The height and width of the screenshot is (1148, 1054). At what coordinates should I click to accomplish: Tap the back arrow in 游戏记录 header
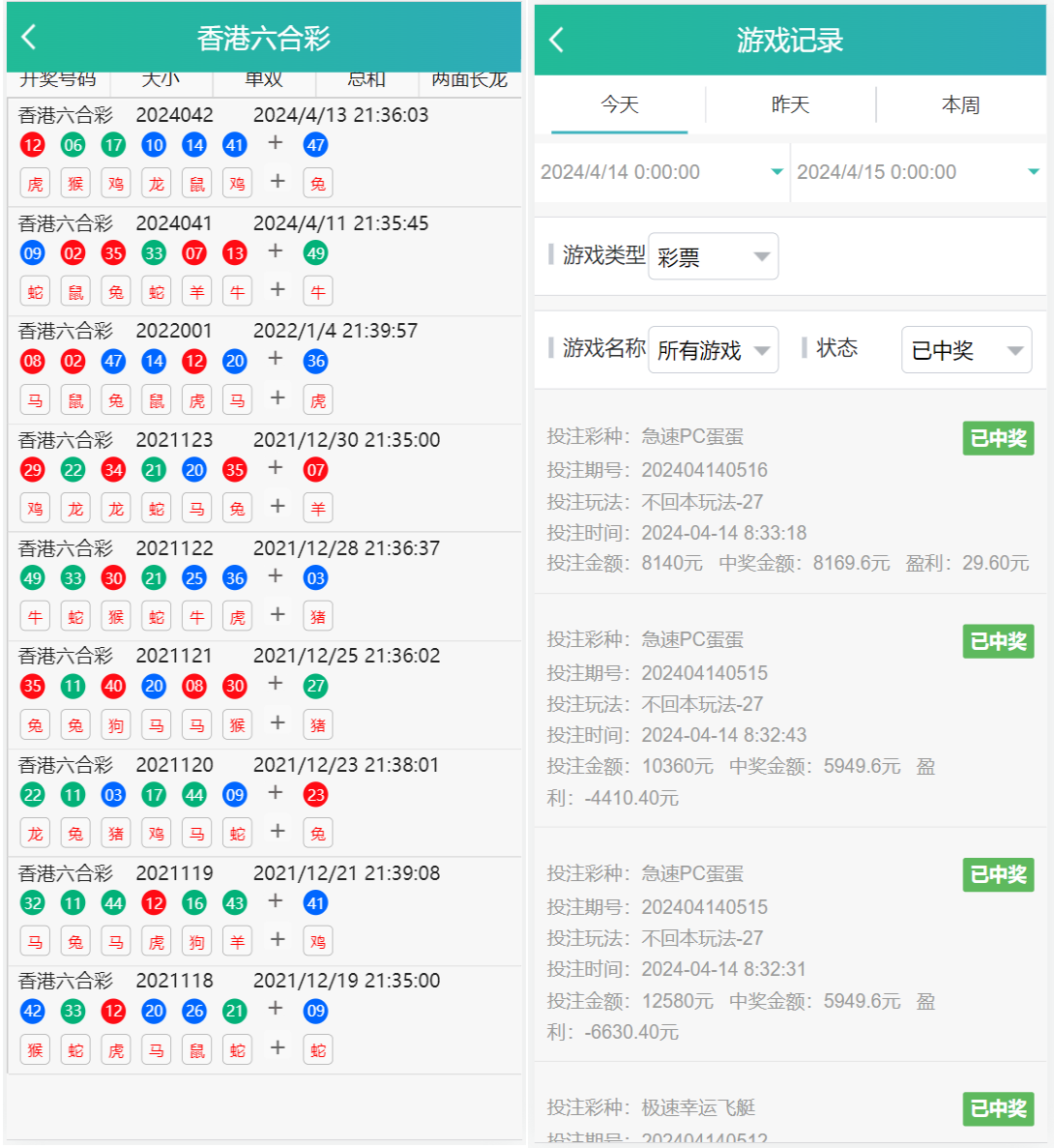pos(556,40)
